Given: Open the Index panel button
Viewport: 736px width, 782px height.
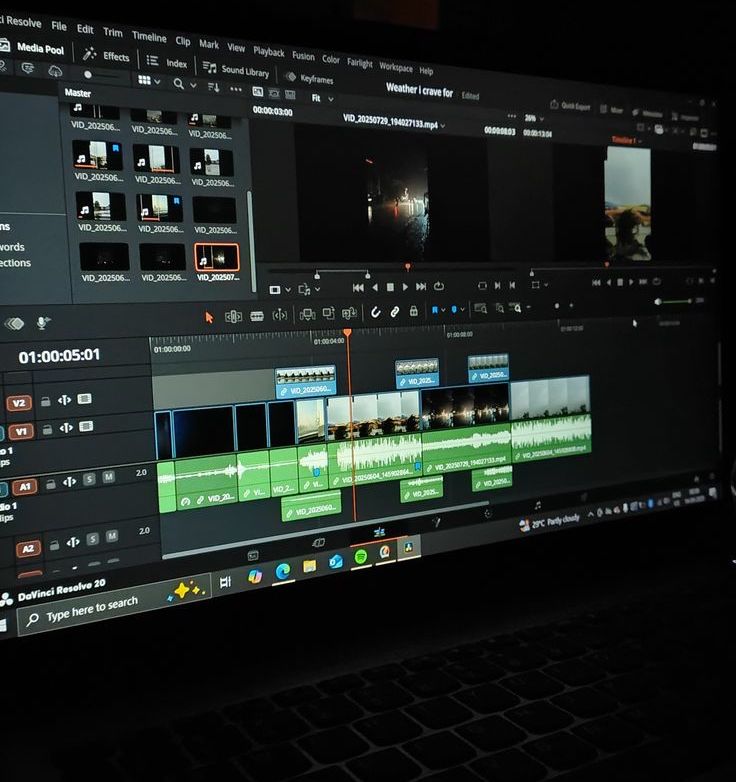Looking at the screenshot, I should (167, 62).
